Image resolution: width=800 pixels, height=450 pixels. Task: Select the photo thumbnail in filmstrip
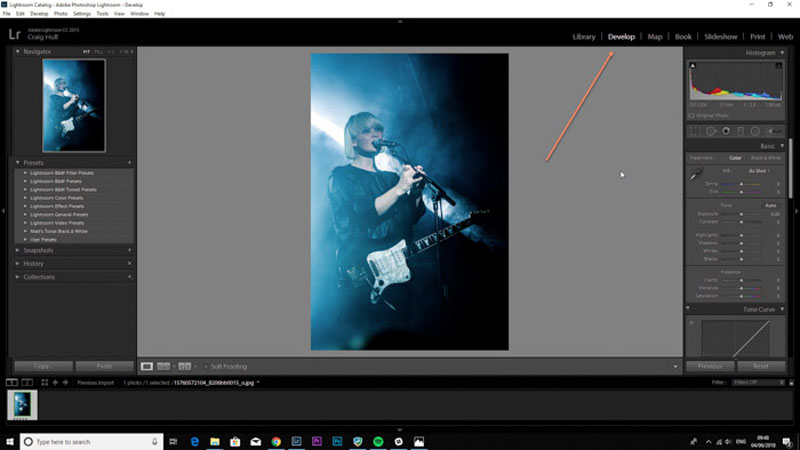pos(22,405)
